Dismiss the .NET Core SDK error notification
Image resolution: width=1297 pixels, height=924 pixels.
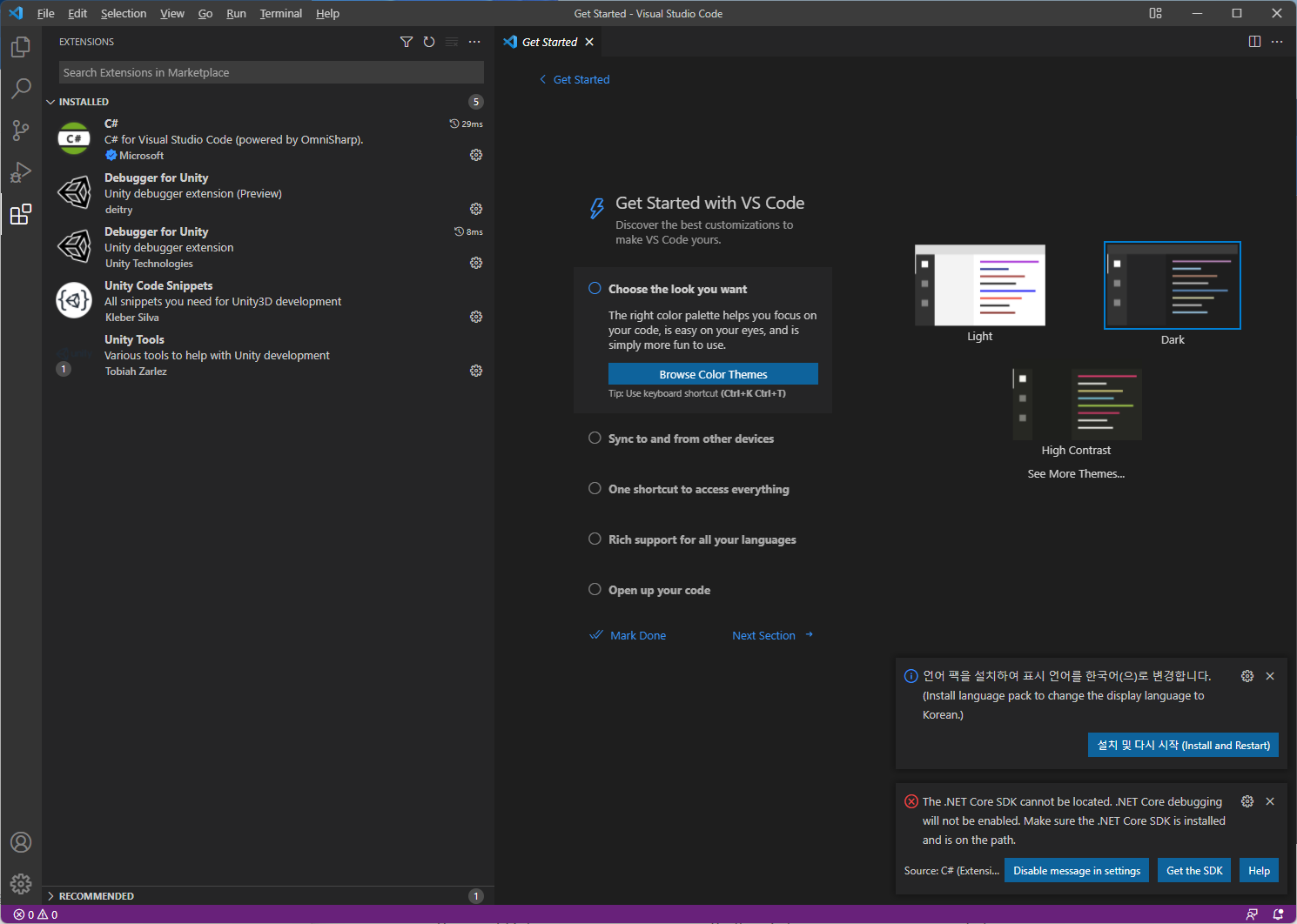[x=1270, y=801]
